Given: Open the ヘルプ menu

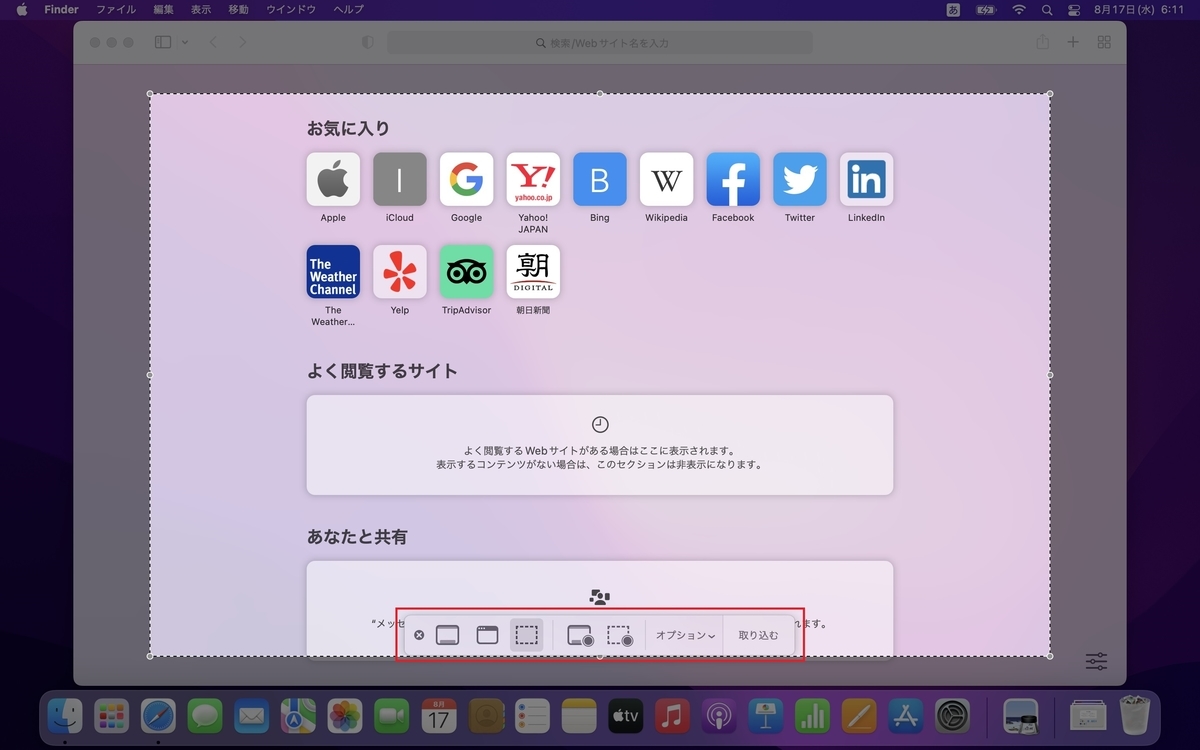Looking at the screenshot, I should [348, 9].
